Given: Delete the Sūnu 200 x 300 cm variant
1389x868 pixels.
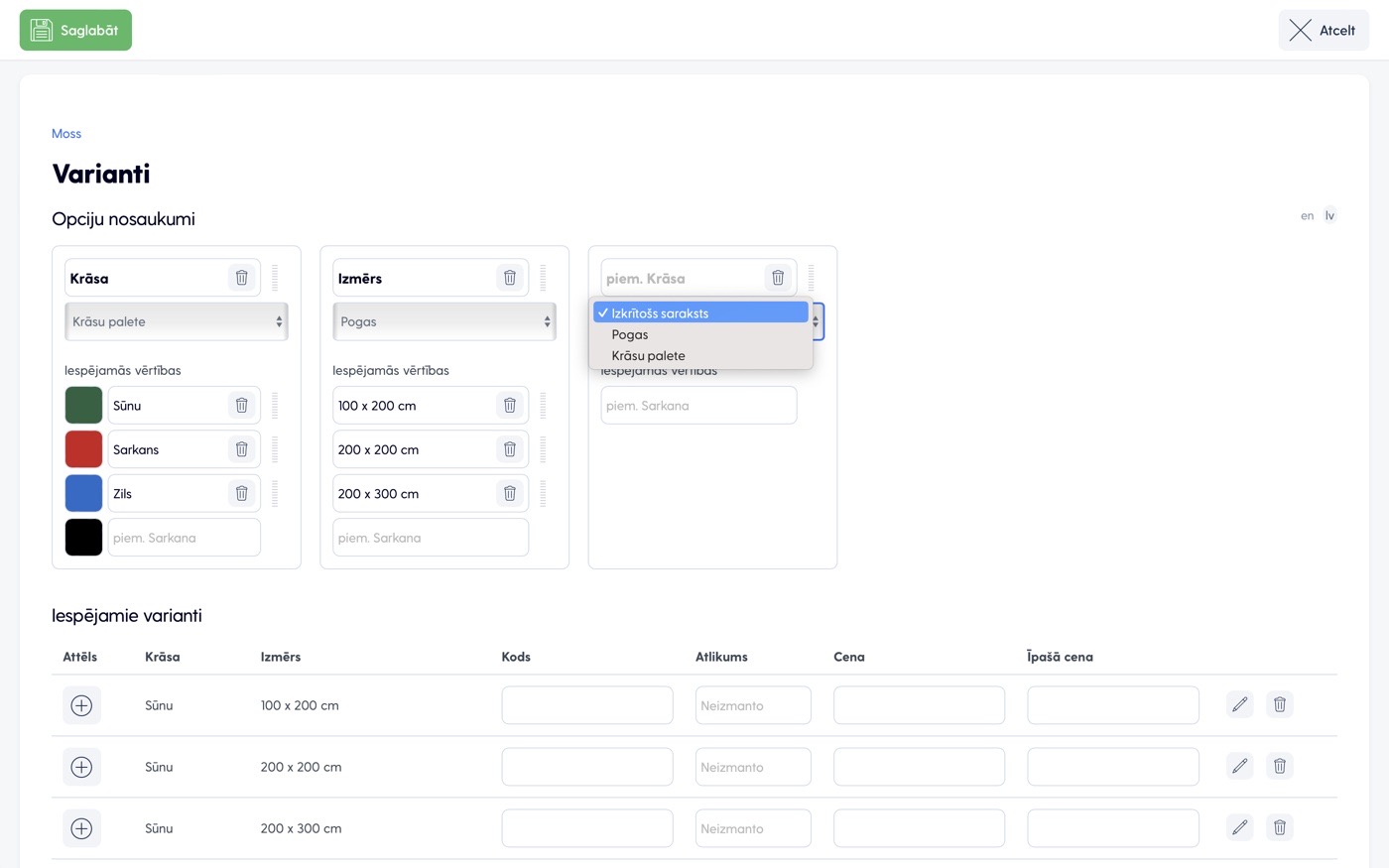Looking at the screenshot, I should point(1280,827).
